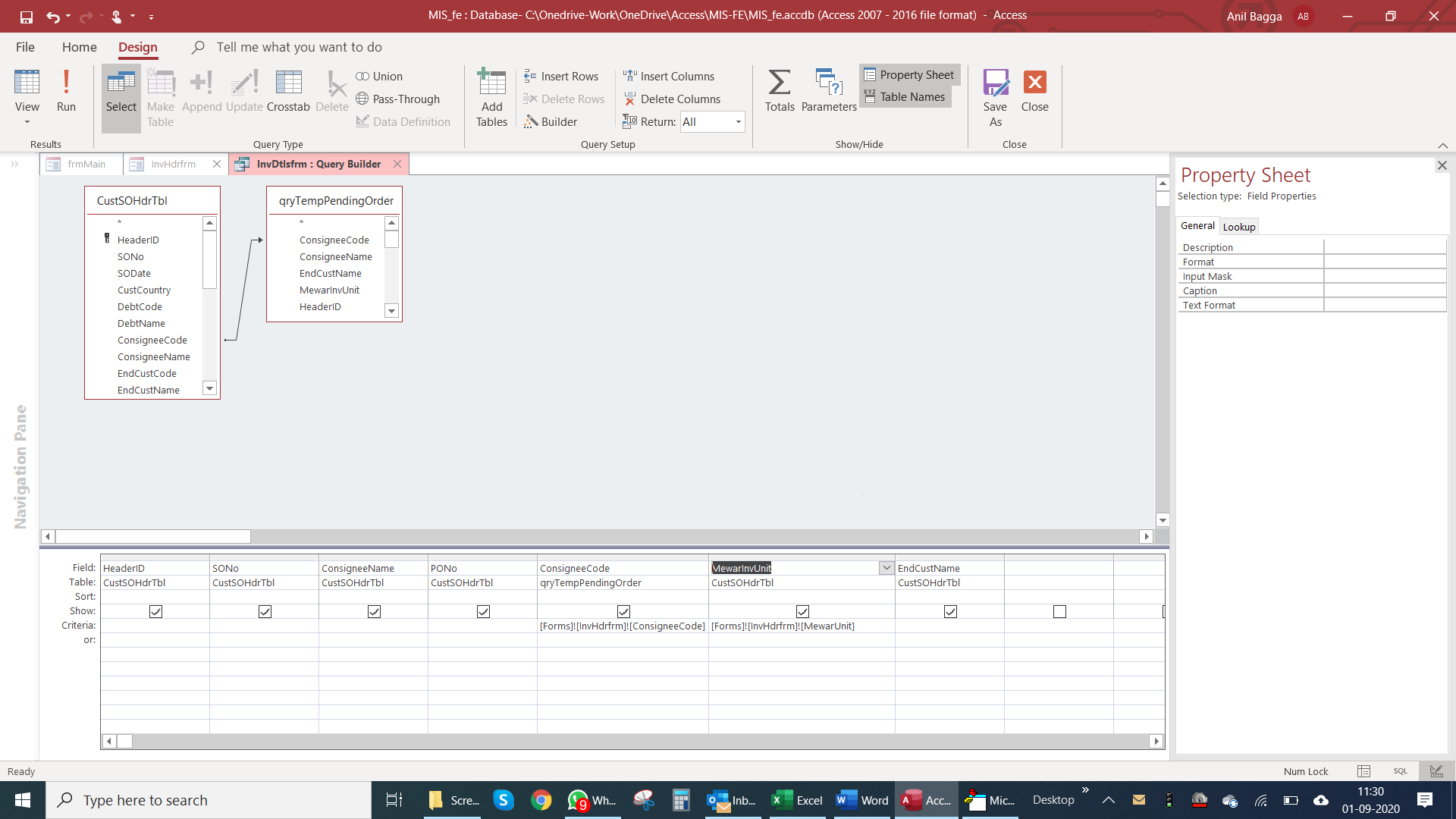Expand the MewarInvUnit field dropdown
Viewport: 1456px width, 819px height.
tap(886, 568)
